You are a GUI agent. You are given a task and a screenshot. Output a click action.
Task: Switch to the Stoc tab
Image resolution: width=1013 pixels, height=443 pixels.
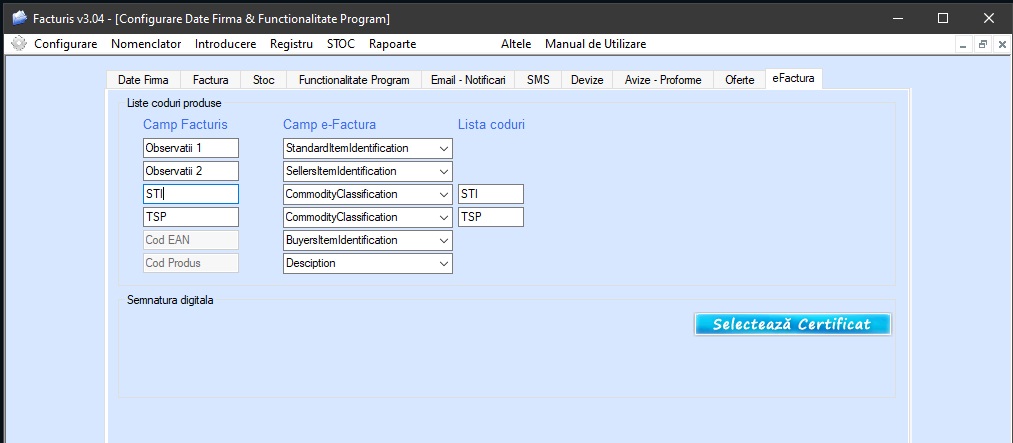pos(264,80)
